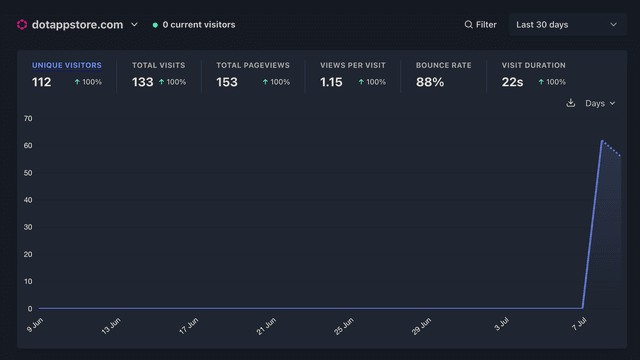Click the Unique Visitors green up arrow
The height and width of the screenshot is (360, 640).
tap(77, 82)
